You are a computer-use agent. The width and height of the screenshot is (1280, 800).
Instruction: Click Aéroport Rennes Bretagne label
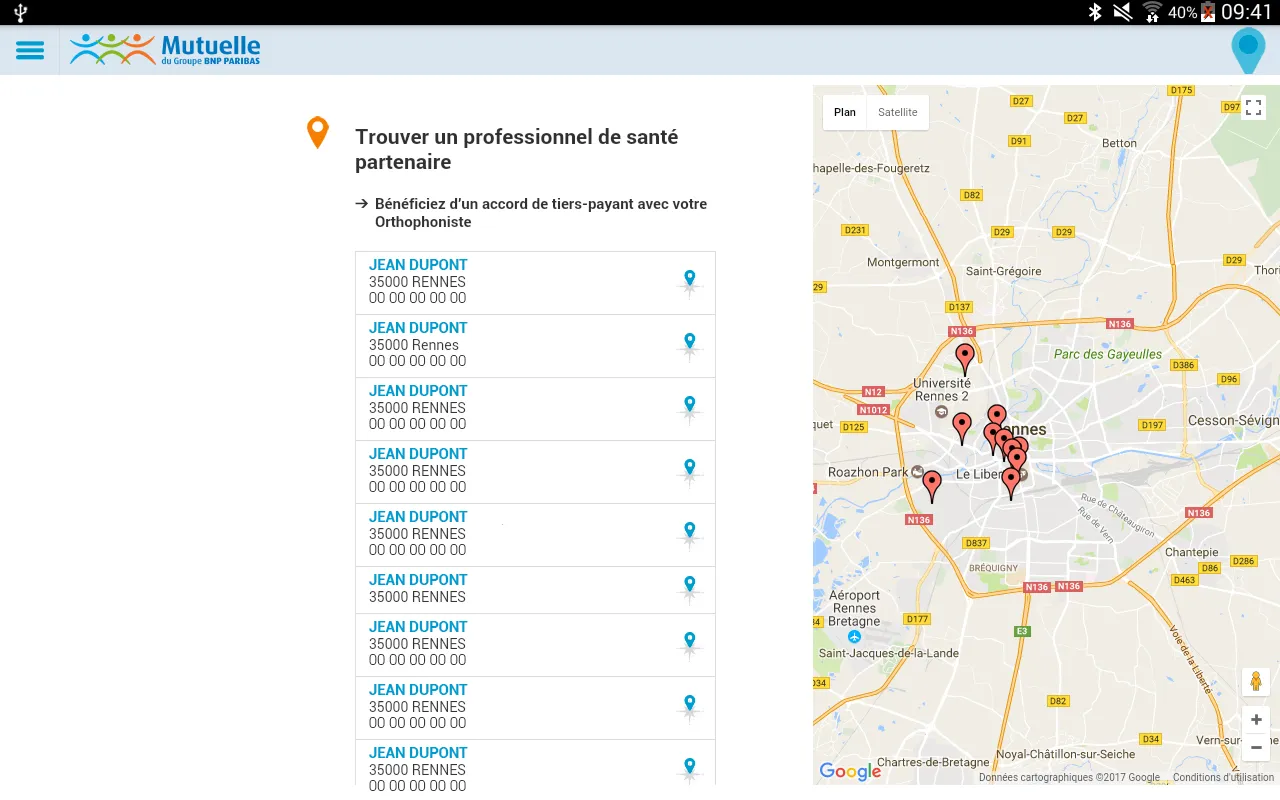click(x=855, y=608)
